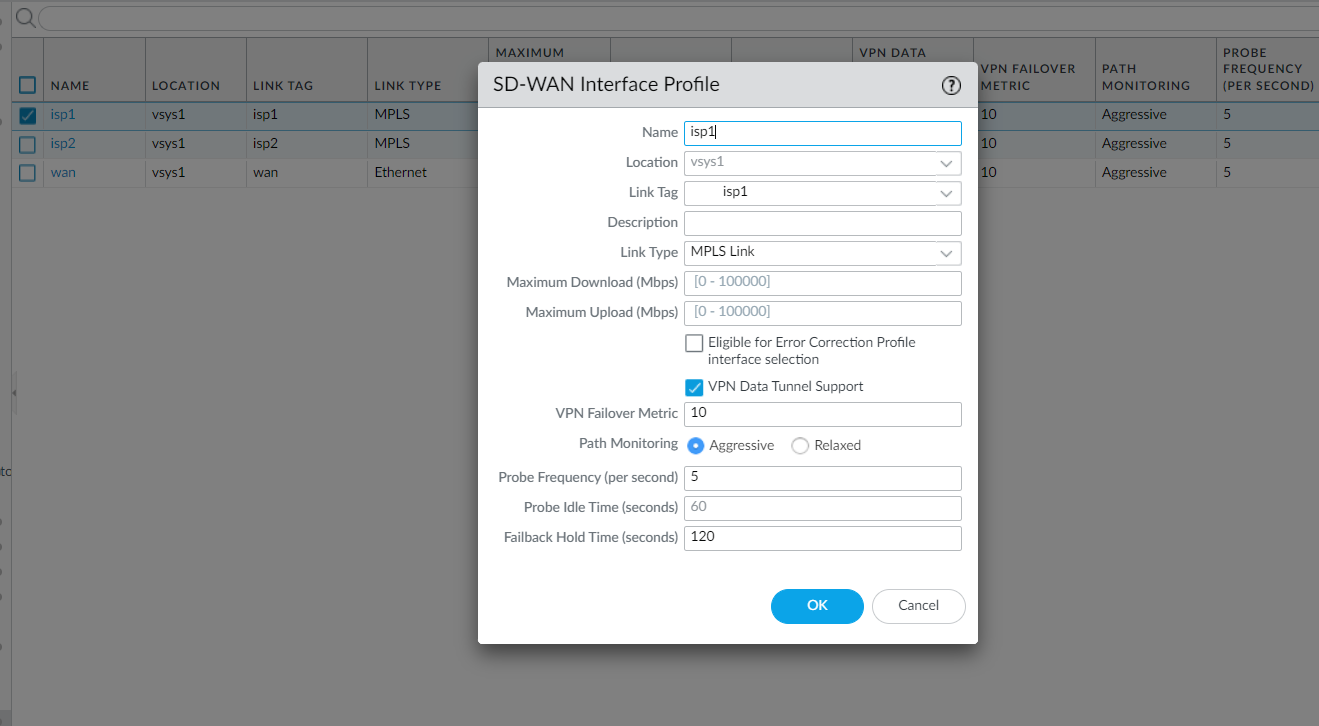Uncheck the isp1 row checkbox
The image size is (1319, 726).
click(x=27, y=114)
